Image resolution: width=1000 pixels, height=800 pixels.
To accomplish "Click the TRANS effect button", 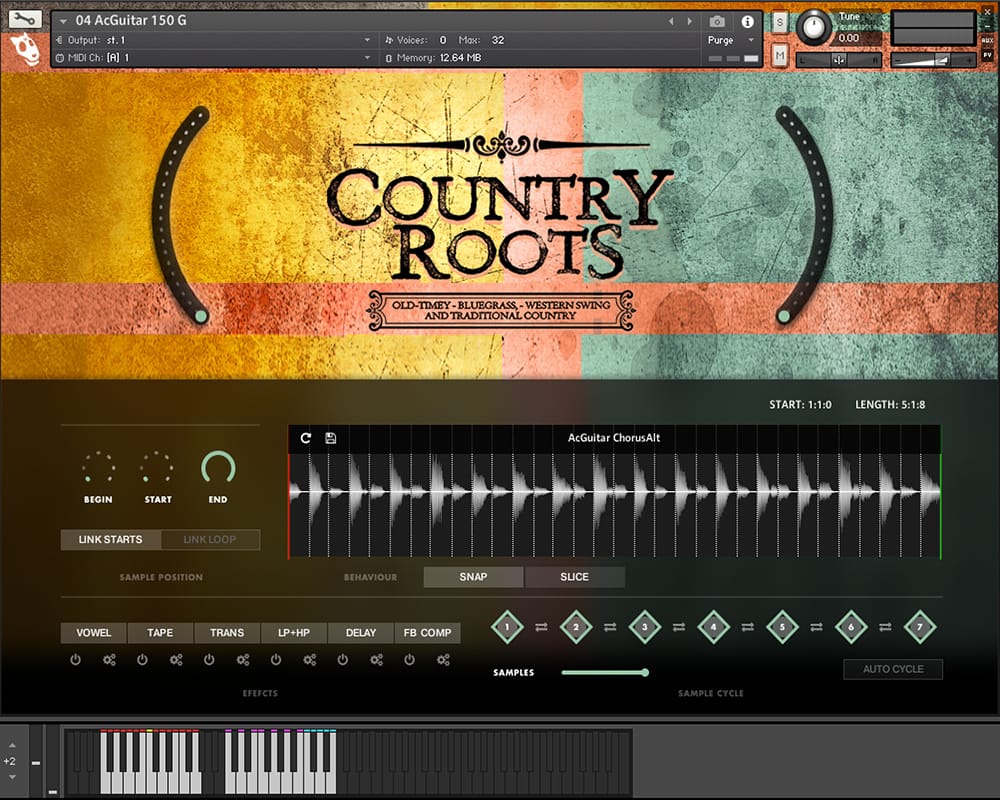I will [227, 633].
